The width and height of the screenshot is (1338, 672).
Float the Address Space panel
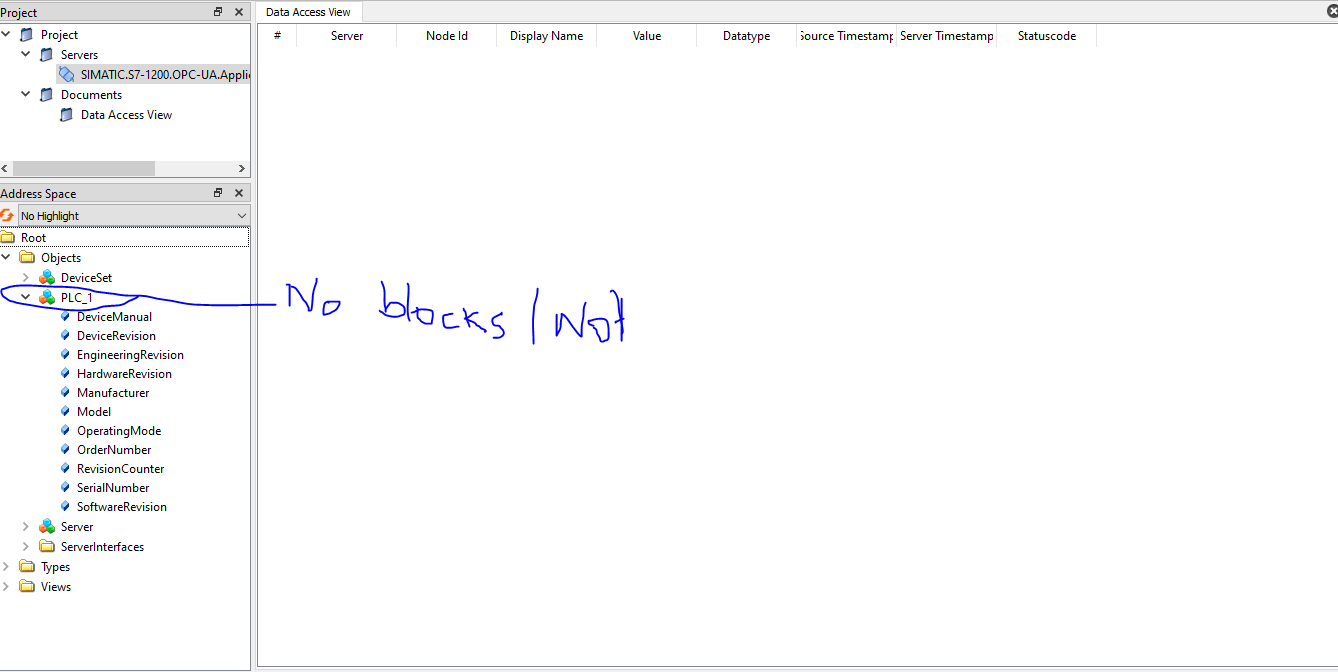click(218, 193)
